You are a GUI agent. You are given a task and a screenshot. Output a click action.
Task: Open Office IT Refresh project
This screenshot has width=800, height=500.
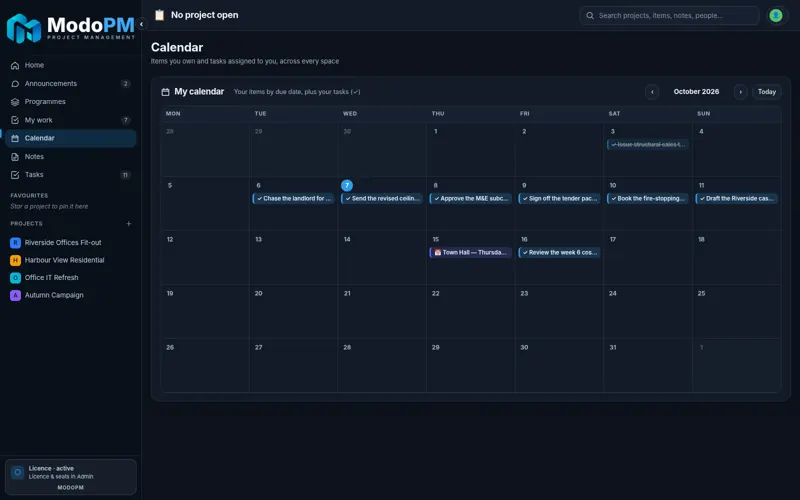(x=70, y=278)
